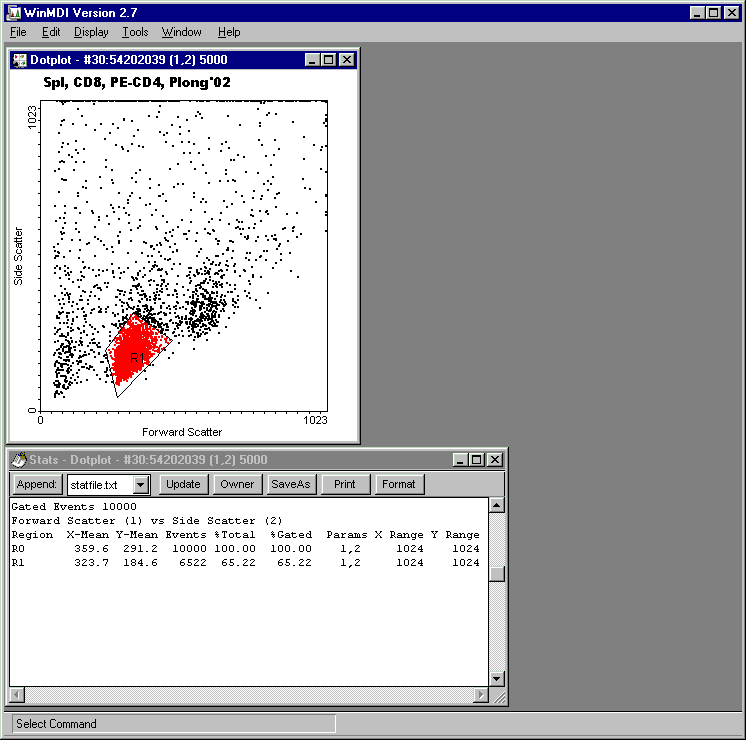Minimize the Stats window

point(460,460)
